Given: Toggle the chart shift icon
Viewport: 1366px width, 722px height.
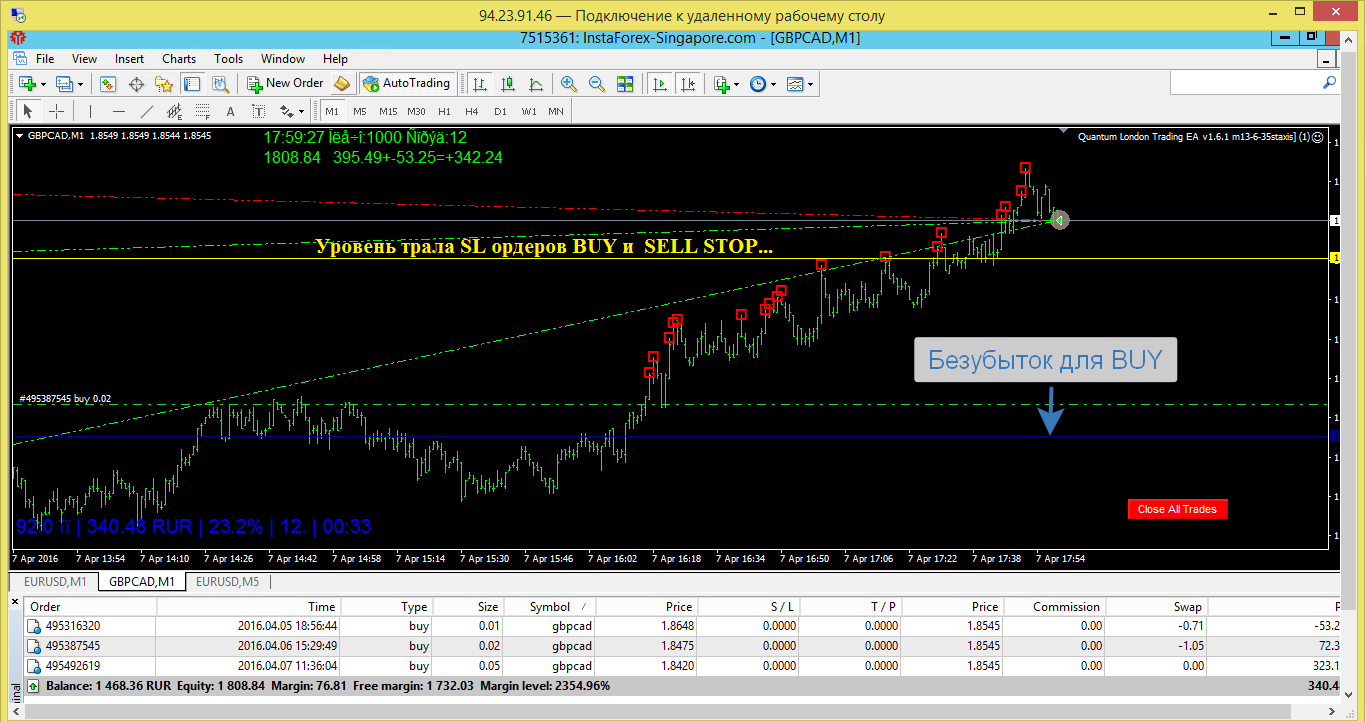Looking at the screenshot, I should (x=687, y=84).
